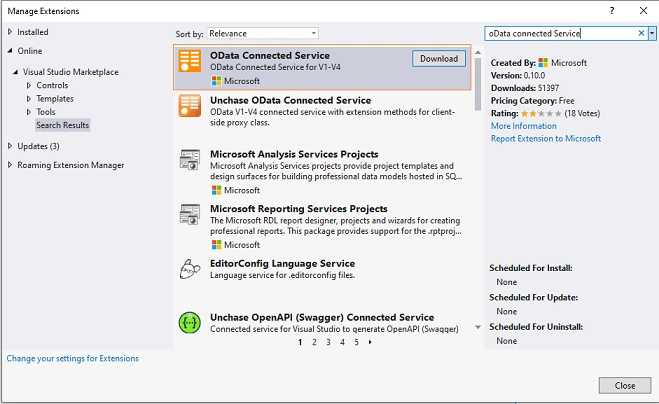Go to results page 5
The image size is (659, 404).
(x=356, y=342)
